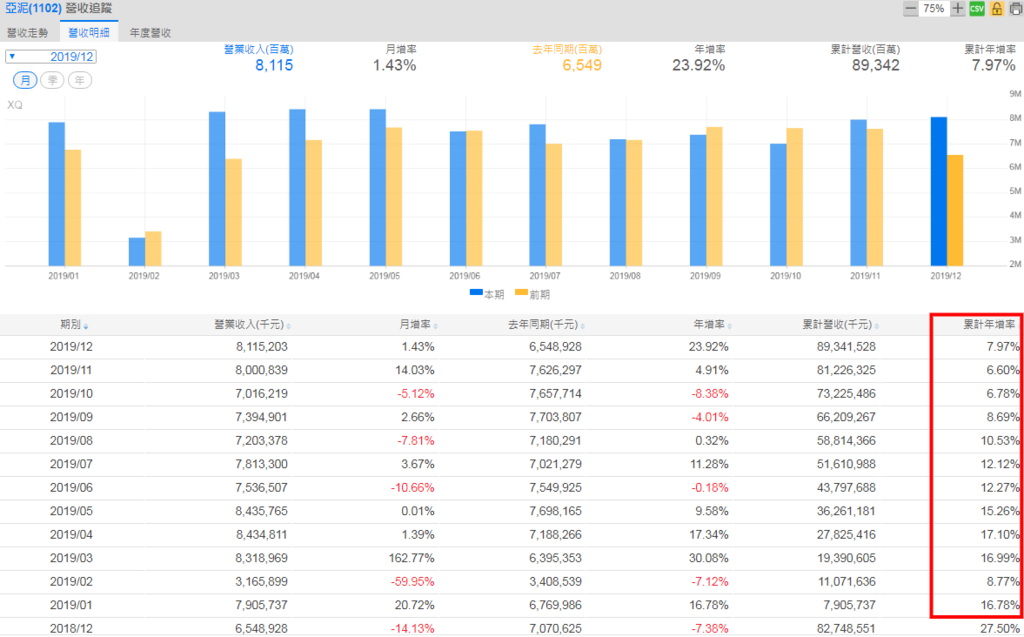Click last-year value 7,703,807
Screen dimensions: 1024x637
[555, 417]
